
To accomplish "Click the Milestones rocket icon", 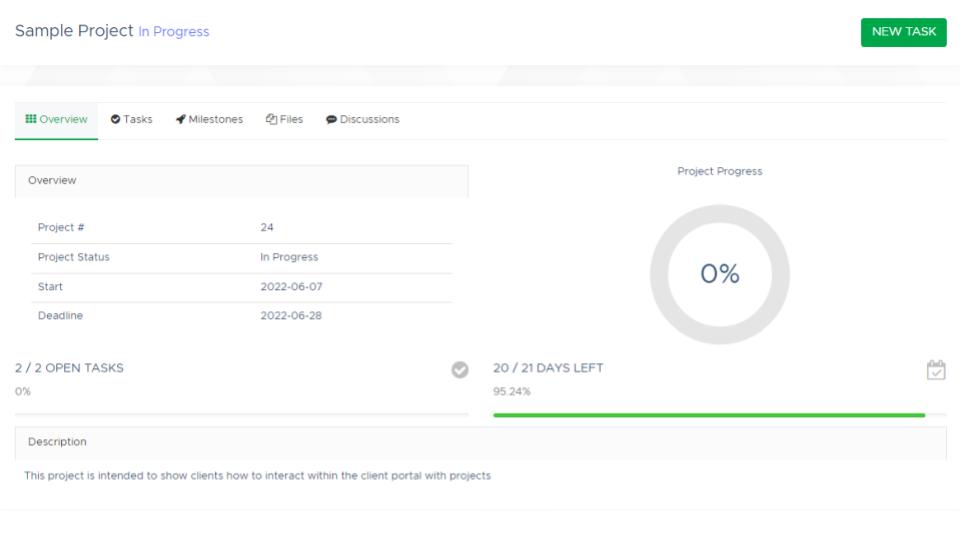I will pyautogui.click(x=181, y=119).
